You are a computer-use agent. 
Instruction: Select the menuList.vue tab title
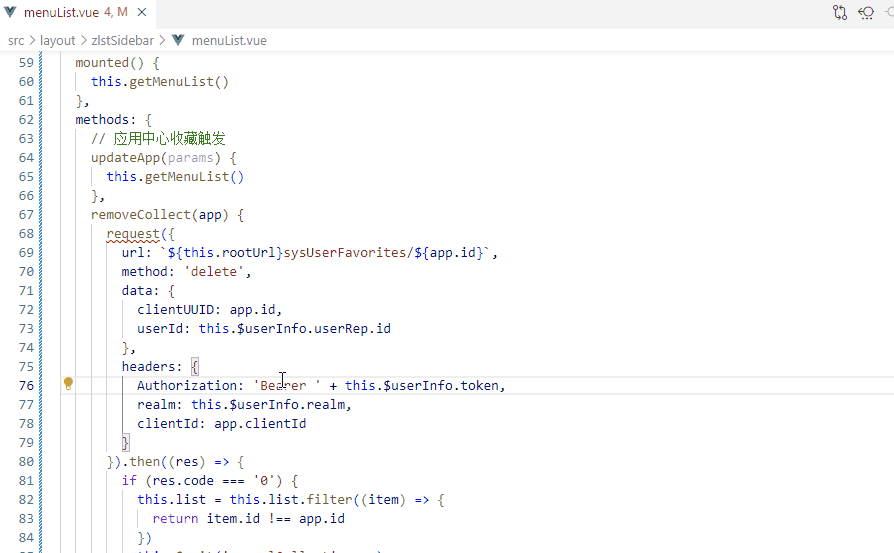click(x=60, y=13)
